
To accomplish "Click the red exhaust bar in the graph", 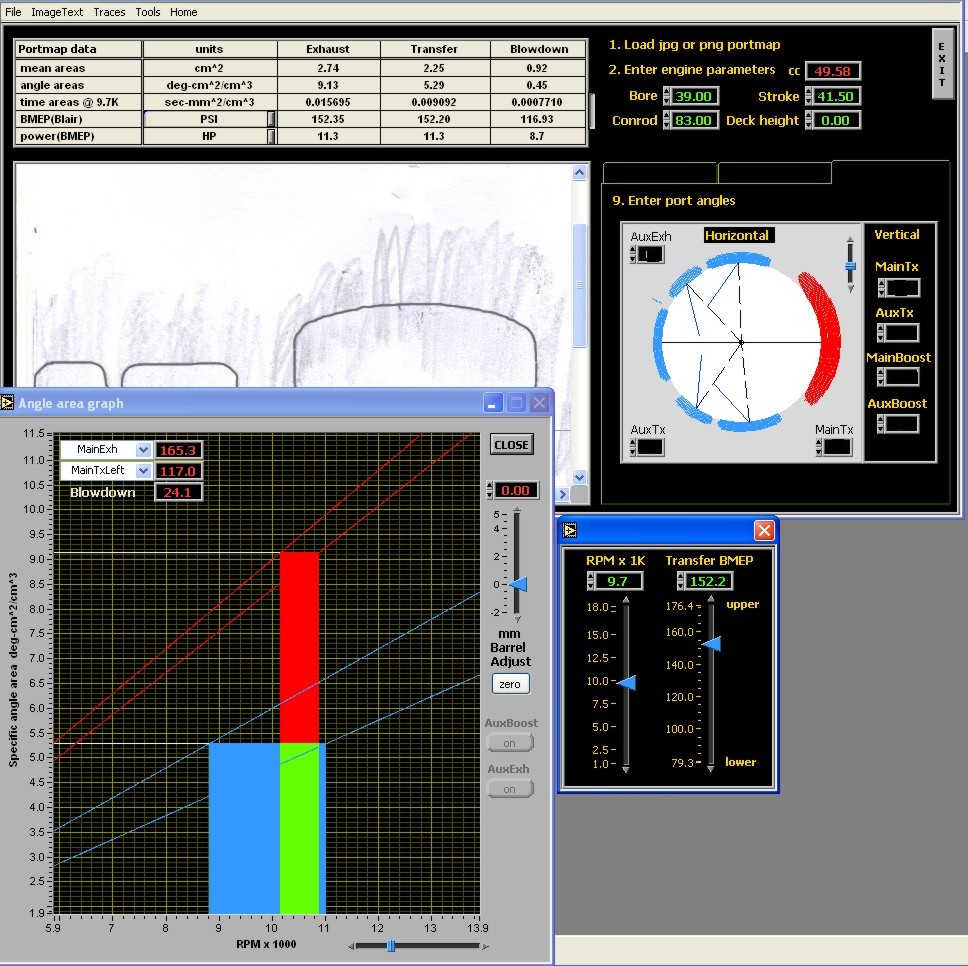I will click(x=299, y=647).
